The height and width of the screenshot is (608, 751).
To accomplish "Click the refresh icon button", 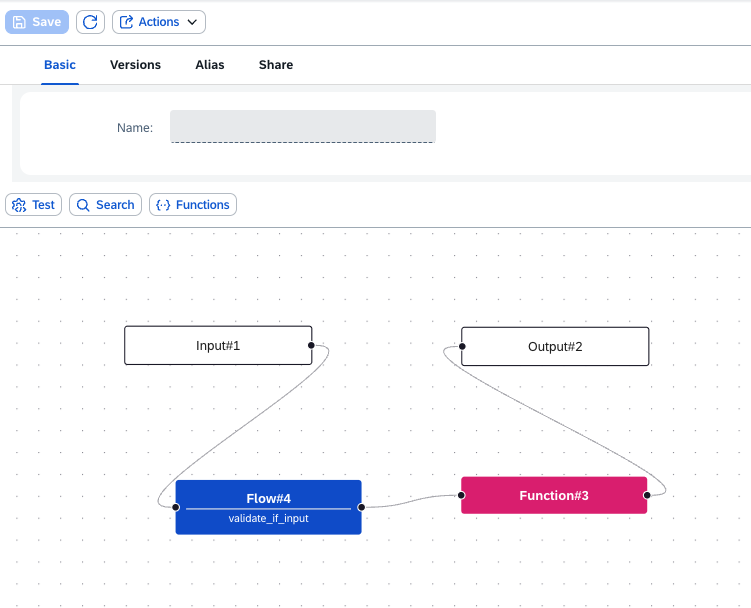I will pyautogui.click(x=90, y=22).
